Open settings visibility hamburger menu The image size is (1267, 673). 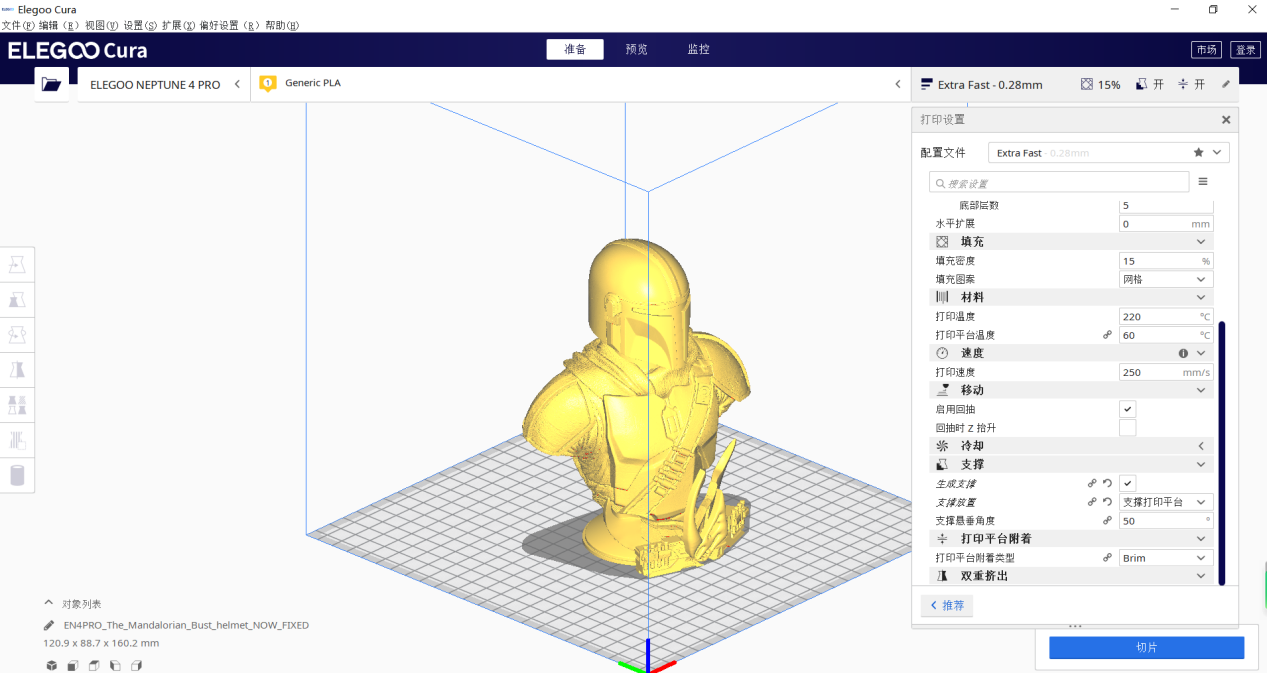(x=1203, y=182)
